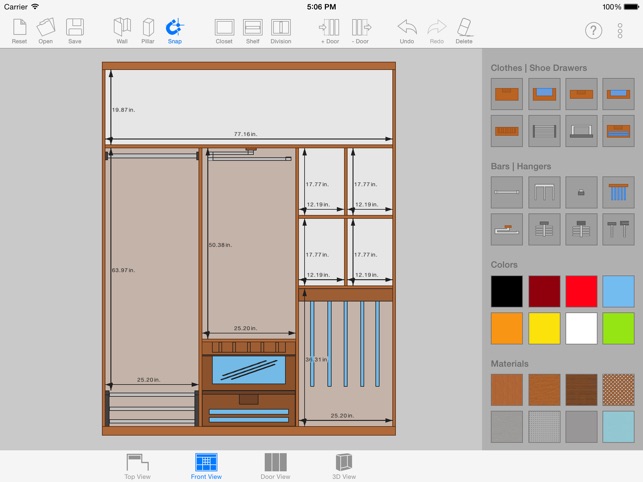The image size is (643, 482).
Task: Add a Shelf to the closet
Action: click(x=253, y=31)
